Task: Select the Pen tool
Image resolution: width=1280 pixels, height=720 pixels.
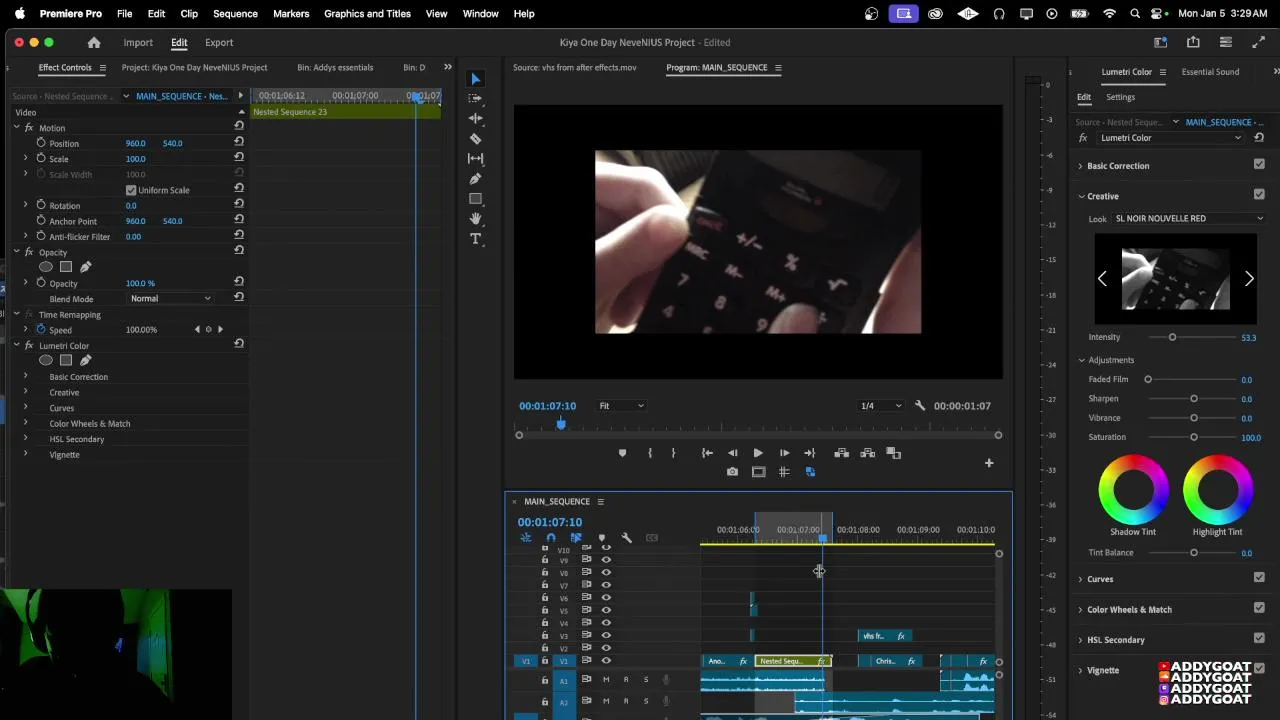Action: click(x=475, y=179)
